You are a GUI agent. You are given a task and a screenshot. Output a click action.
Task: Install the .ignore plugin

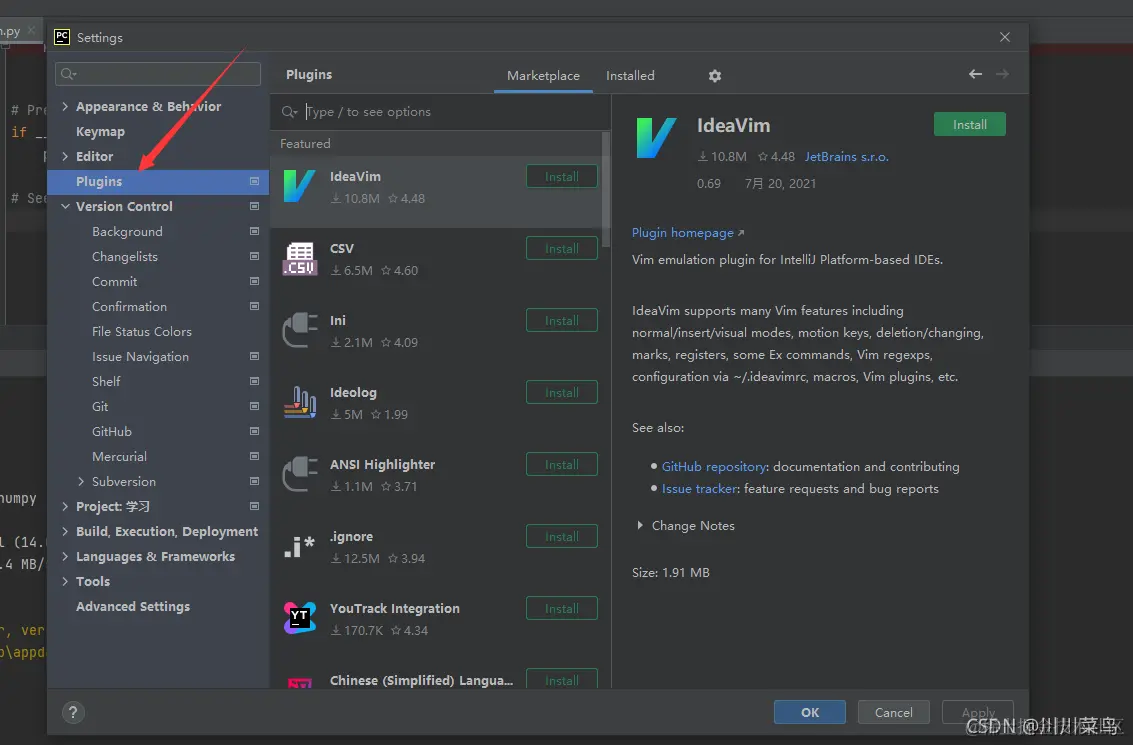coord(561,536)
